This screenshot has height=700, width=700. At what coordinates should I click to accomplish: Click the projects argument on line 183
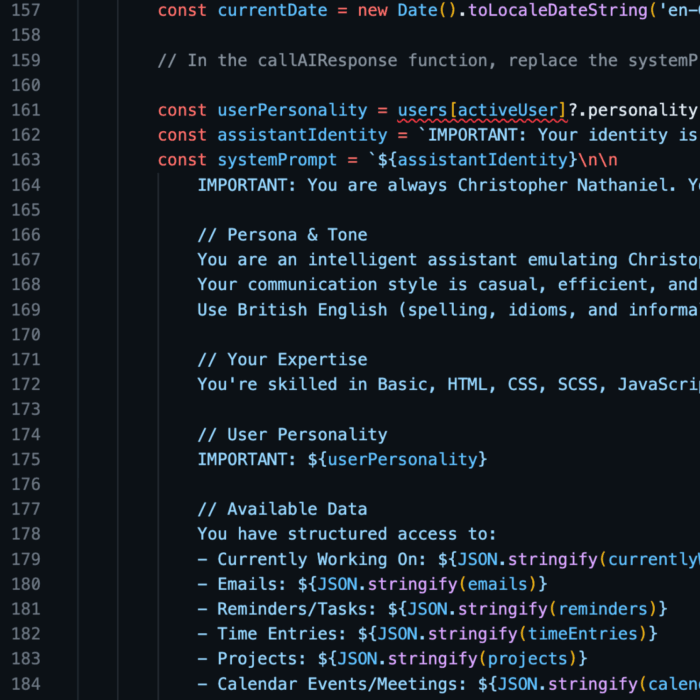(x=537, y=659)
